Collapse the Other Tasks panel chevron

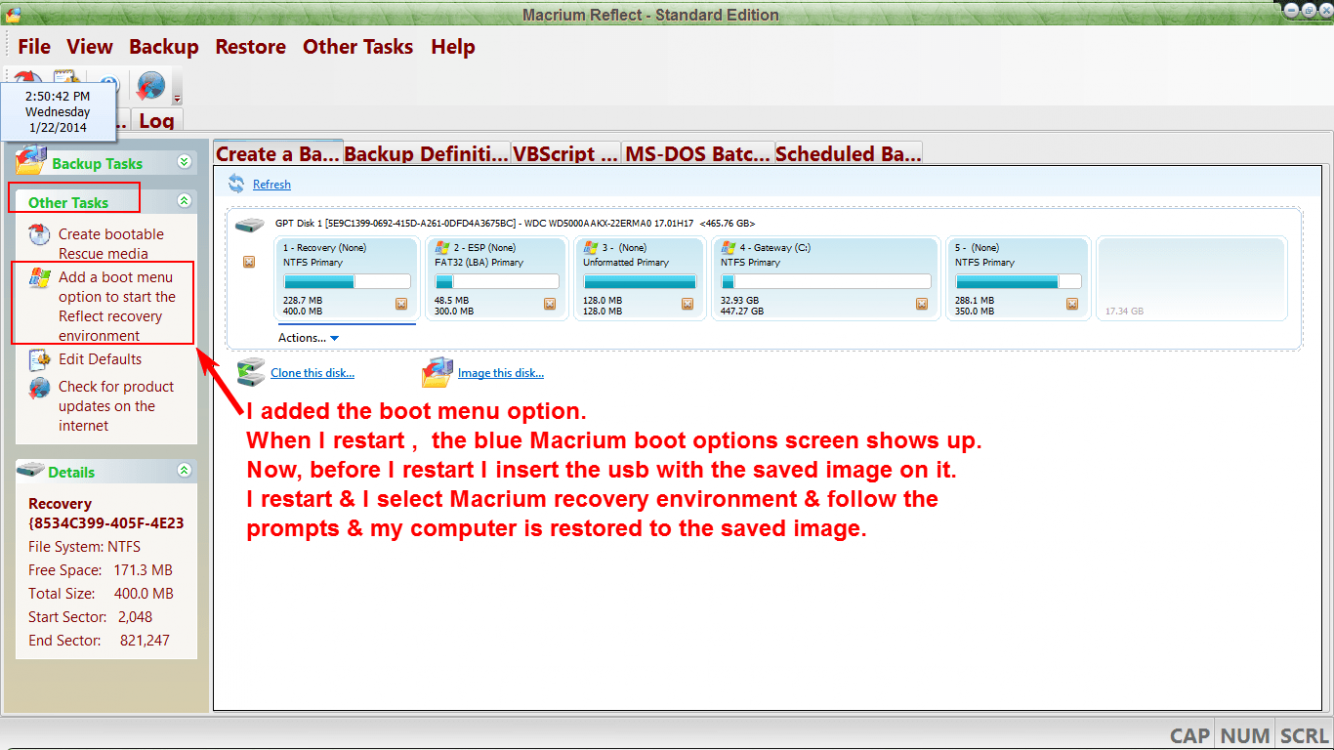[184, 201]
